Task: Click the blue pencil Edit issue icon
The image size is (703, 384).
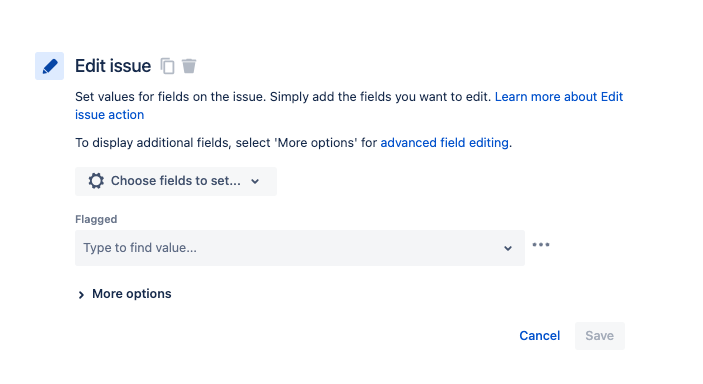Action: (x=49, y=66)
